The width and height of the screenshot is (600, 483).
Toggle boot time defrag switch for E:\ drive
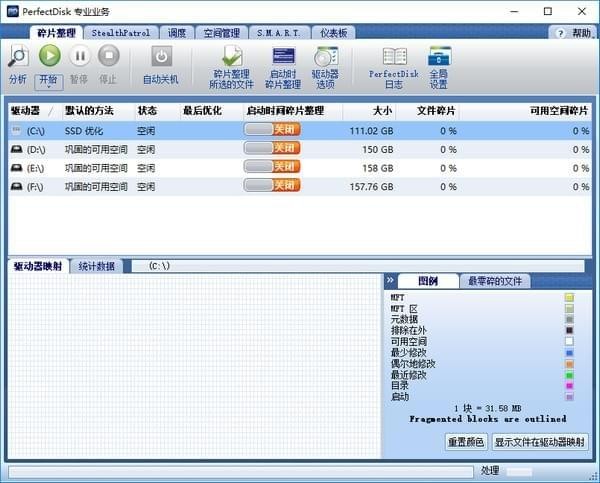pyautogui.click(x=272, y=166)
